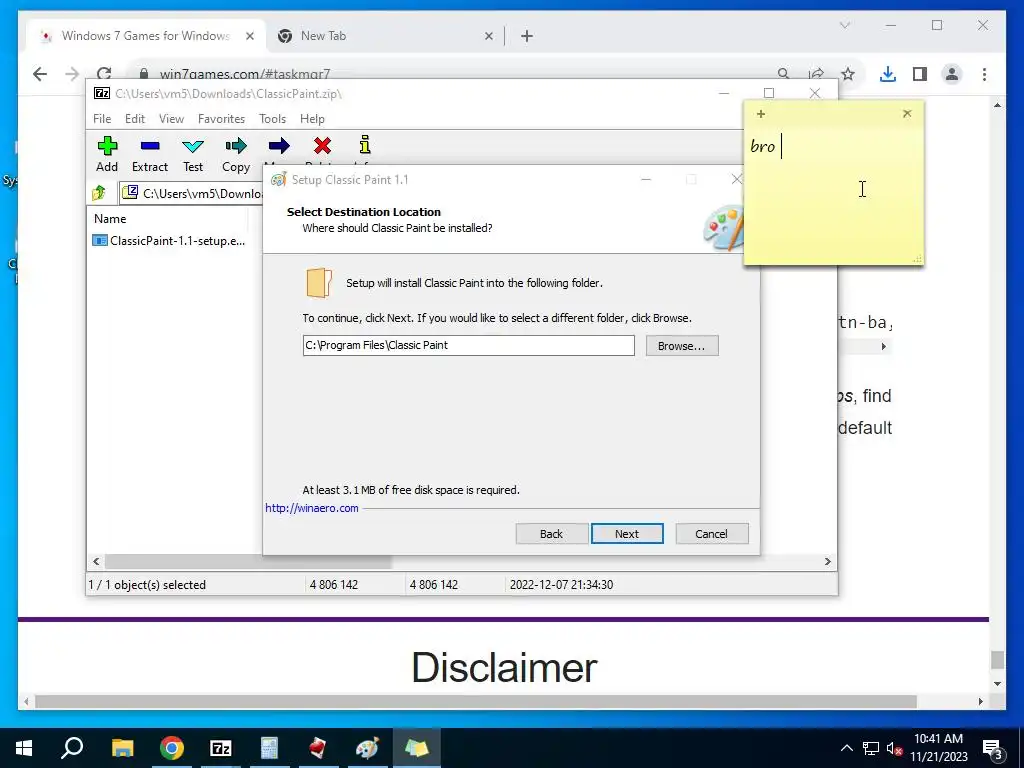This screenshot has width=1024, height=768.
Task: Click the network tray icon
Action: (x=871, y=748)
